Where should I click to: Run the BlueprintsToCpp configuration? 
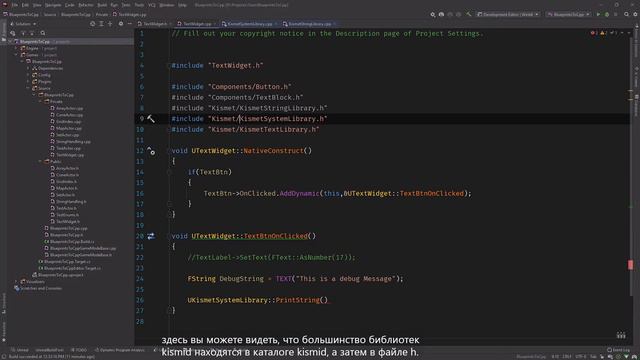coord(598,14)
